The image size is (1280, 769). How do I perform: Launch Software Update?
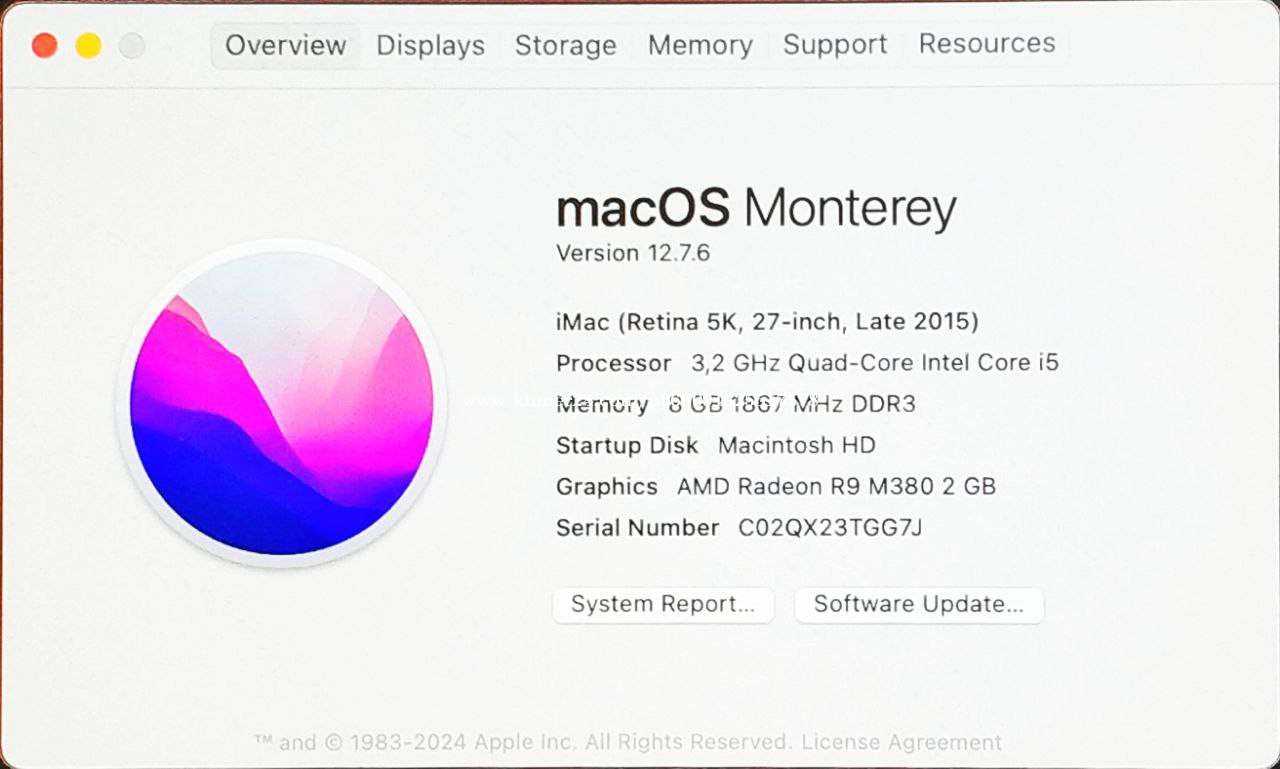(919, 604)
